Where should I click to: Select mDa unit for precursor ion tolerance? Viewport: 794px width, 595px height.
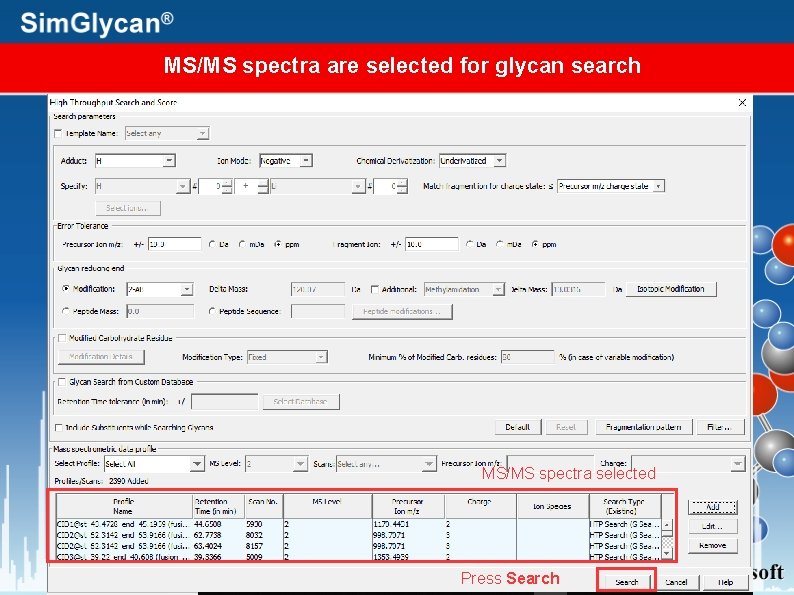coord(243,244)
